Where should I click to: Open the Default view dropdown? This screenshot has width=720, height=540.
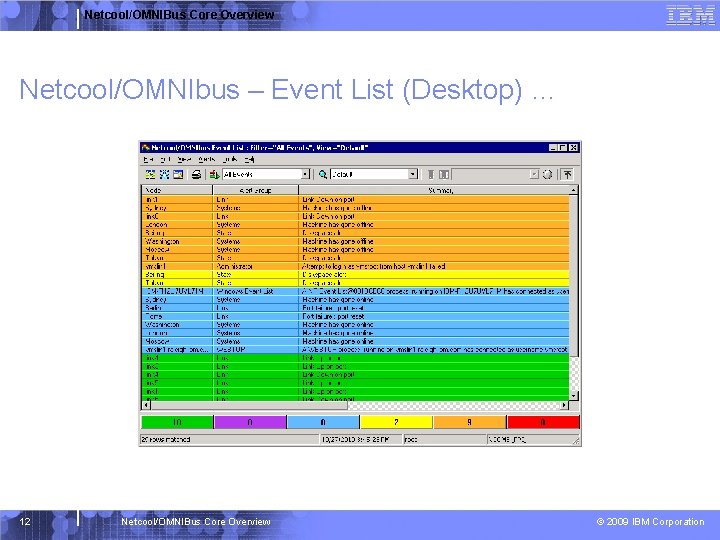[413, 174]
